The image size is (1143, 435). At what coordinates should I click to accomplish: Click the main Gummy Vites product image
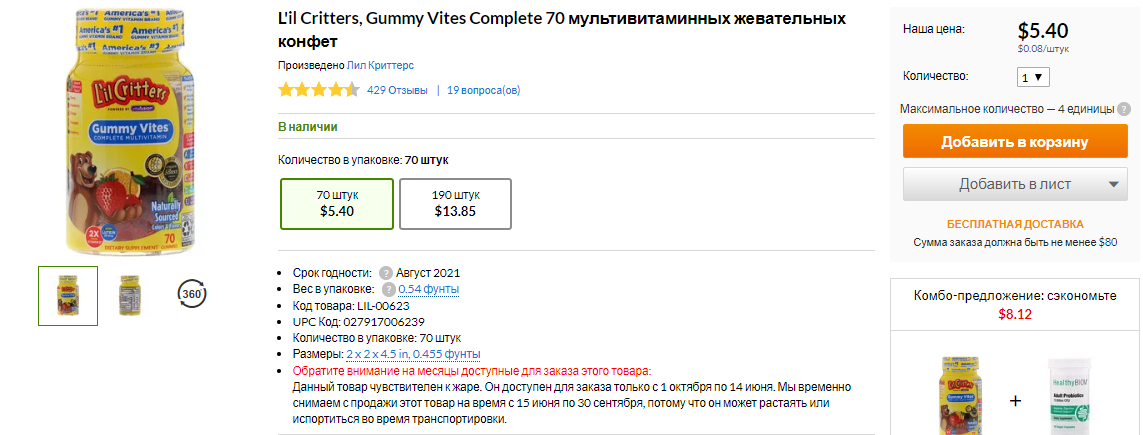click(130, 130)
